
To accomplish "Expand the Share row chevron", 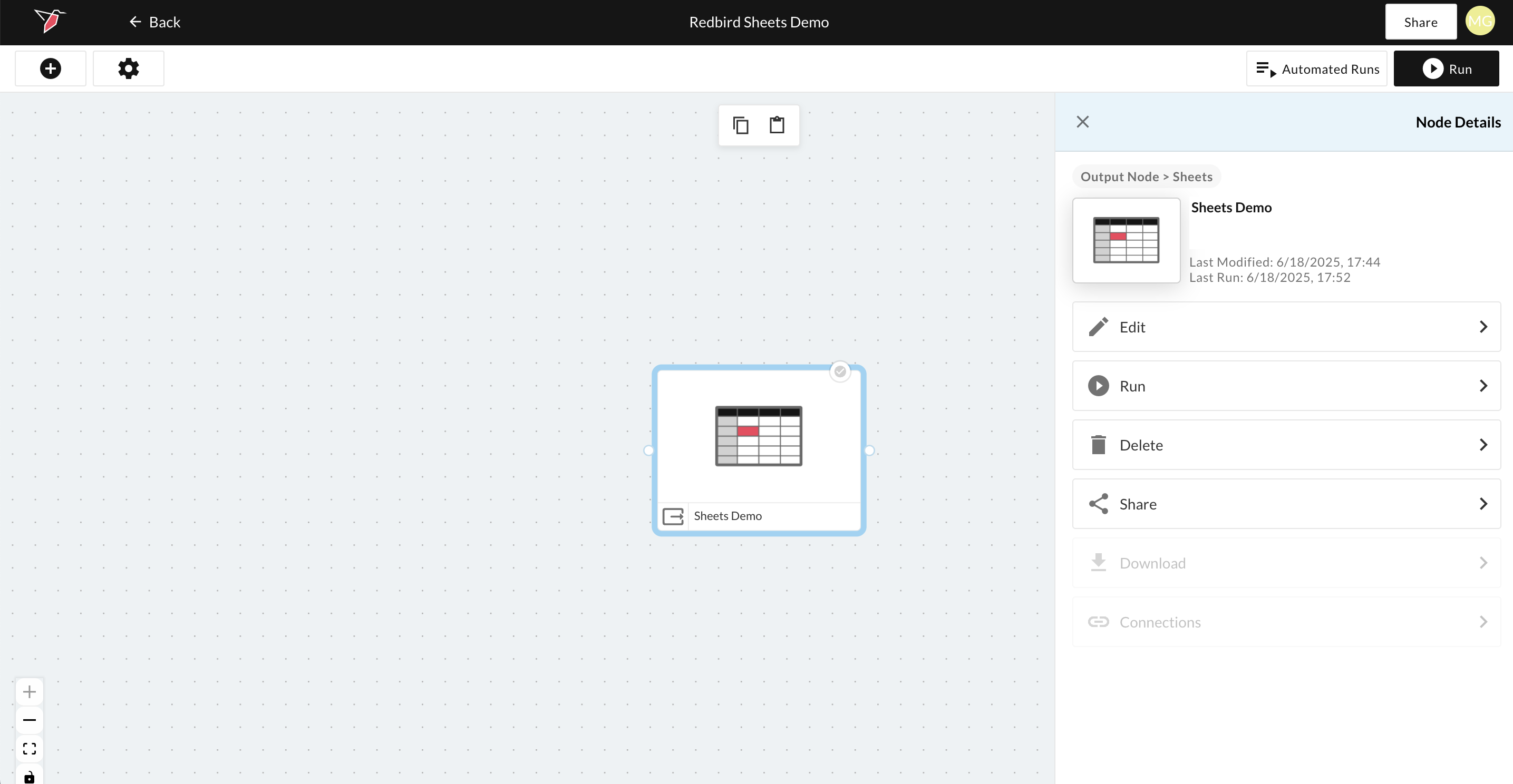I will [x=1483, y=504].
